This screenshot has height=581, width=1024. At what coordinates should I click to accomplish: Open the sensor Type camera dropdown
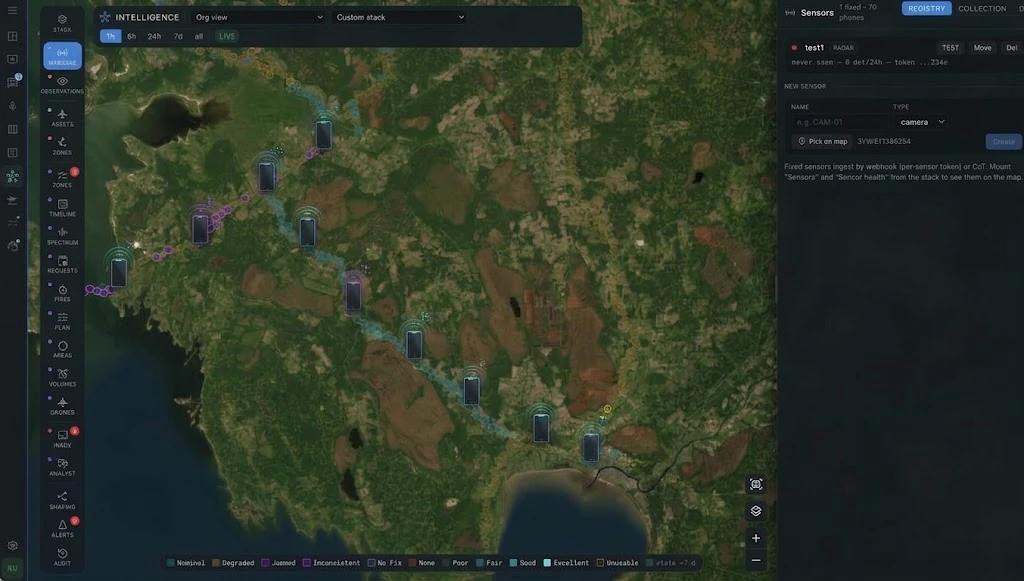pos(921,122)
